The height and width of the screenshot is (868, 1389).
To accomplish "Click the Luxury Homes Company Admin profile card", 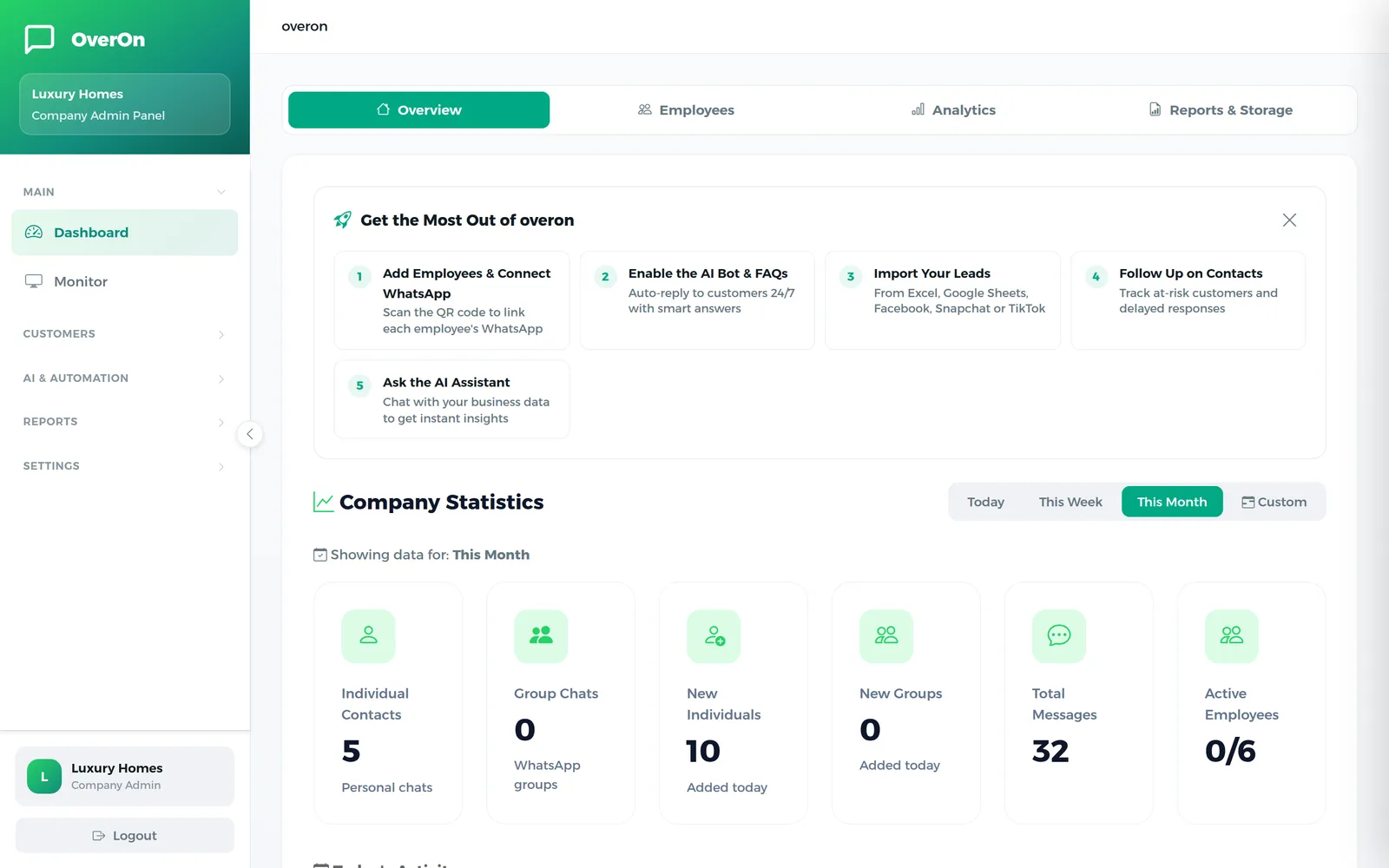I will (x=125, y=777).
